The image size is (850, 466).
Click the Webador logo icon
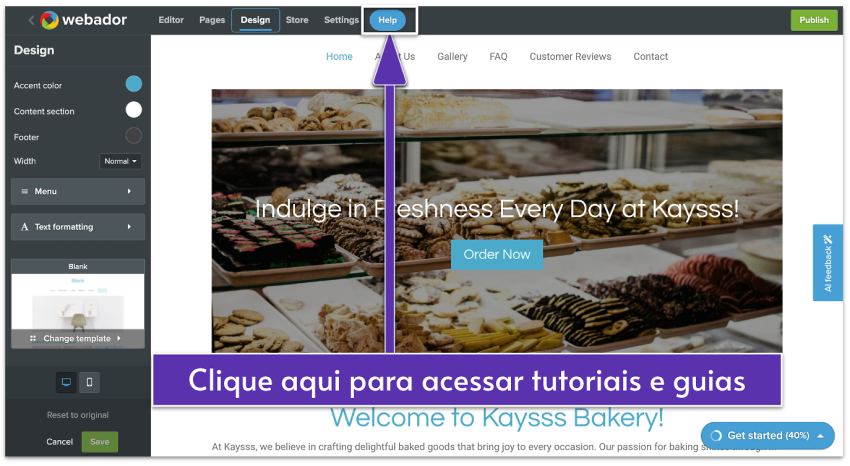pos(49,20)
